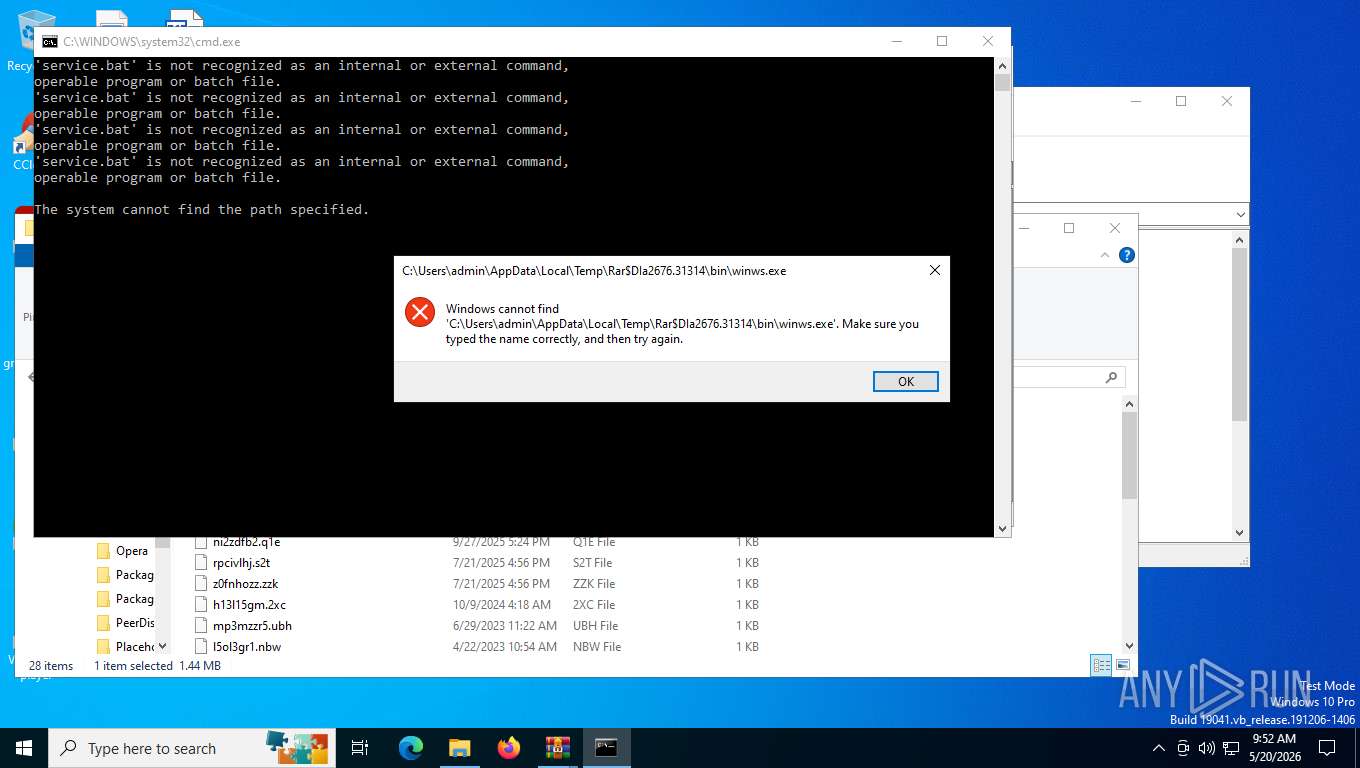Viewport: 1360px width, 768px height.
Task: Click the l5ol3gr1.nbw file icon
Action: coord(201,647)
